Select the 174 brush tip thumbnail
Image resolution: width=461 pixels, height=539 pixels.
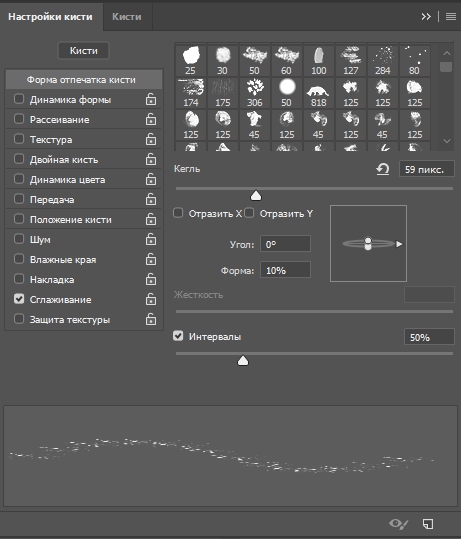tap(191, 92)
